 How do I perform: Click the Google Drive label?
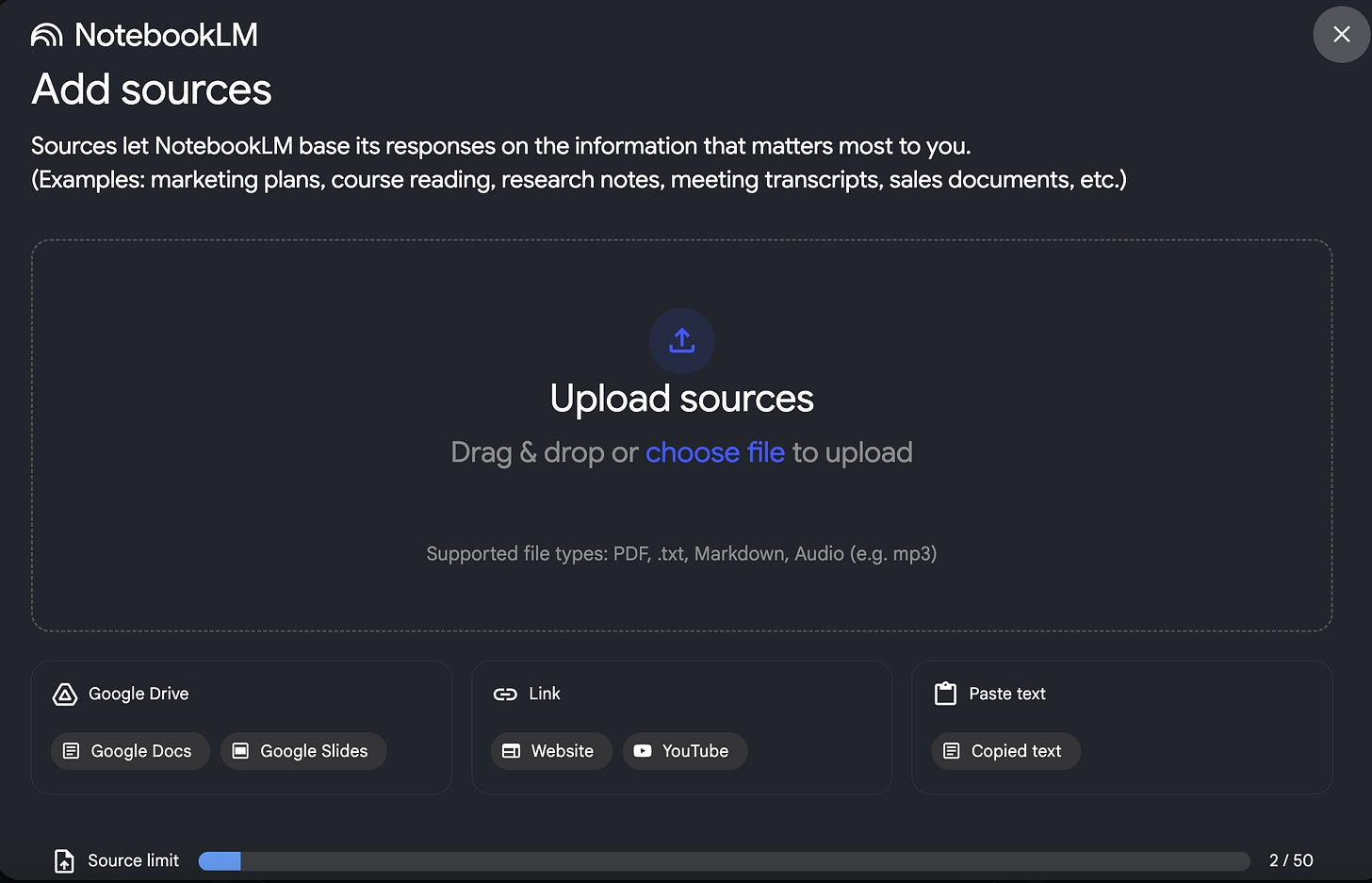click(x=139, y=694)
